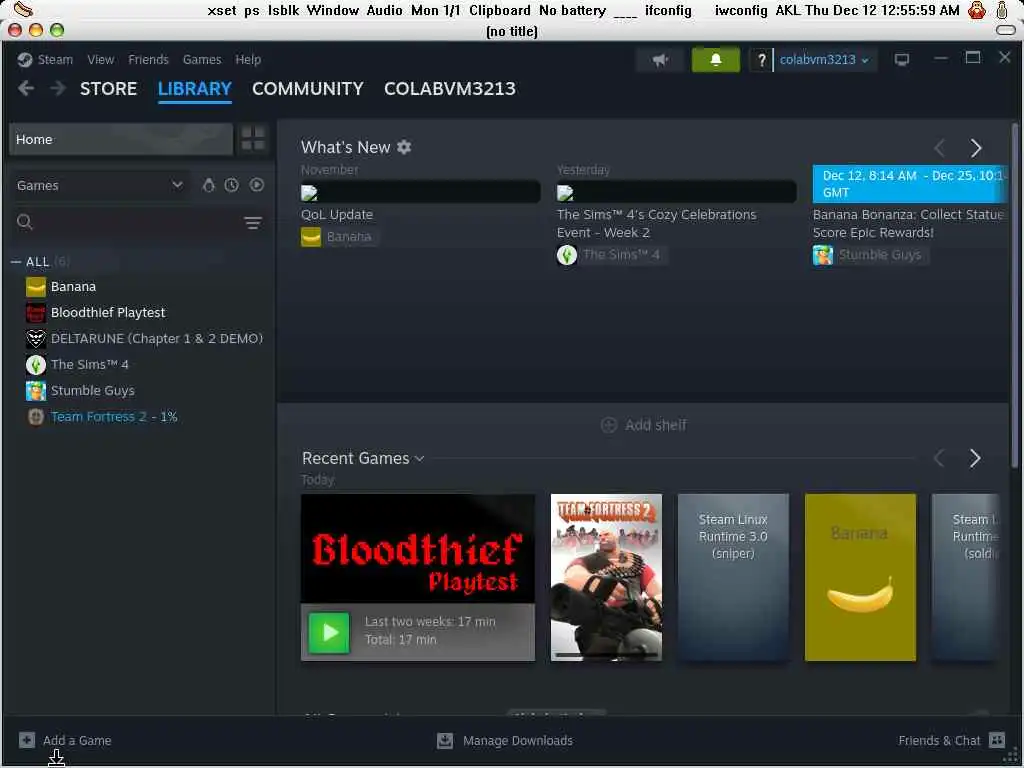Show next What's New items arrow
This screenshot has height=768, width=1024.
[x=976, y=148]
